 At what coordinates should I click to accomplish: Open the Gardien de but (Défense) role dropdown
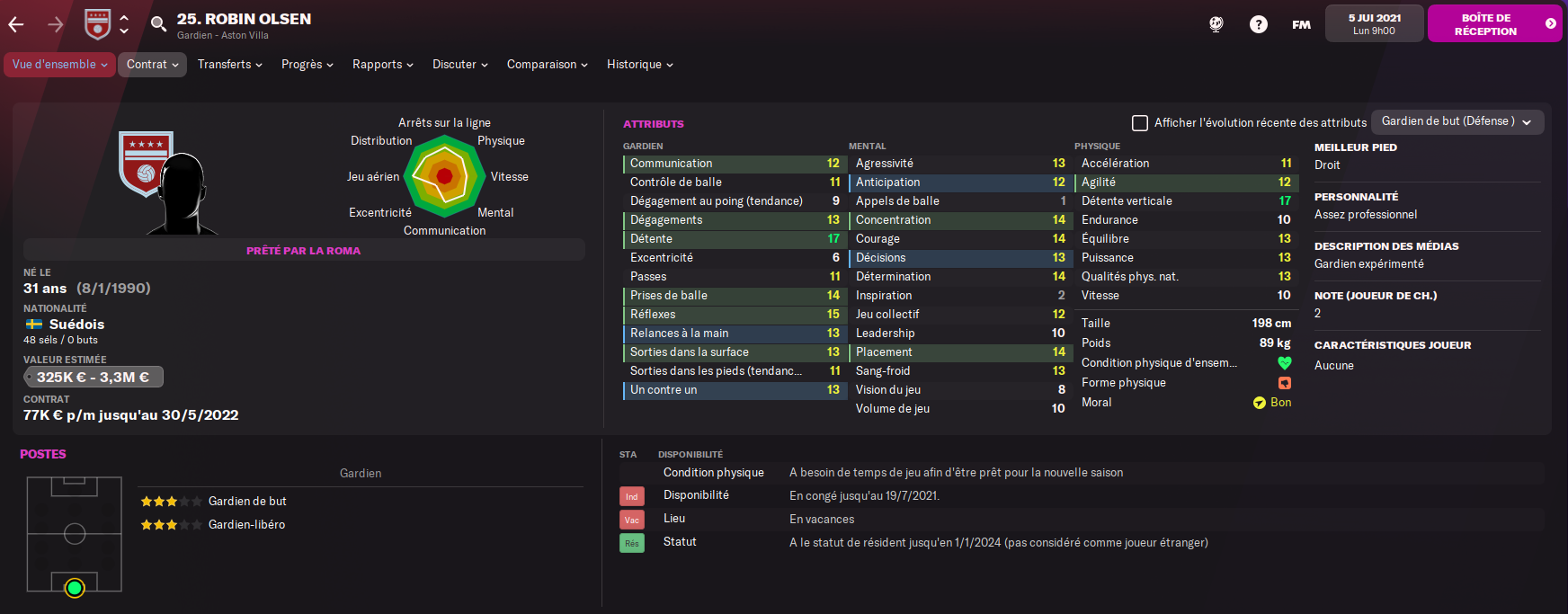coord(1457,121)
